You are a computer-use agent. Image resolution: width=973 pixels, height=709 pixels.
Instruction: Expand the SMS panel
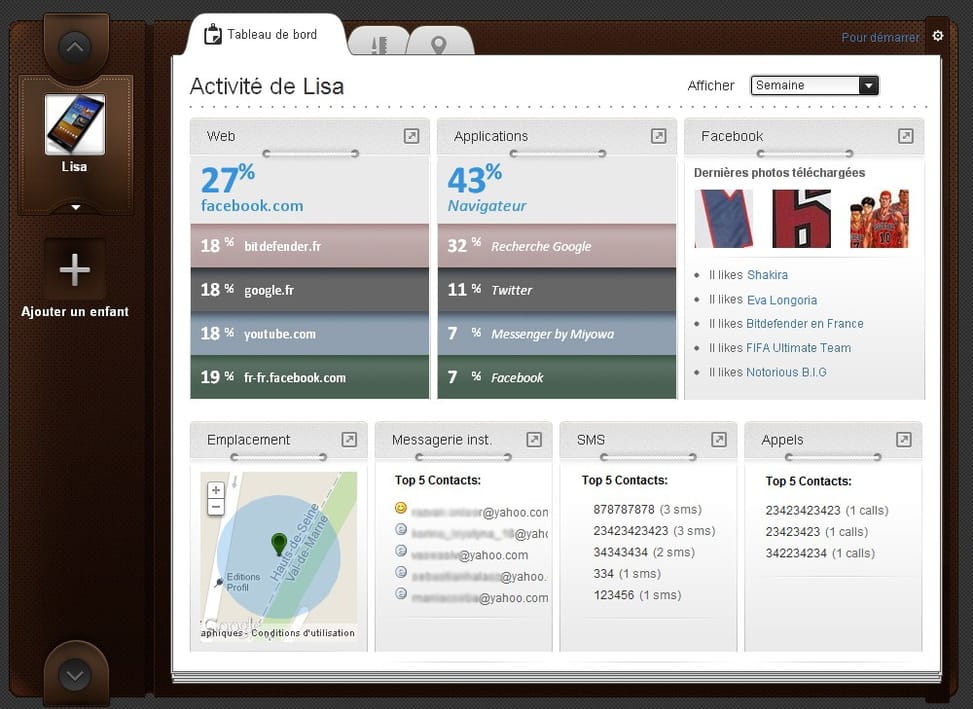coord(719,440)
